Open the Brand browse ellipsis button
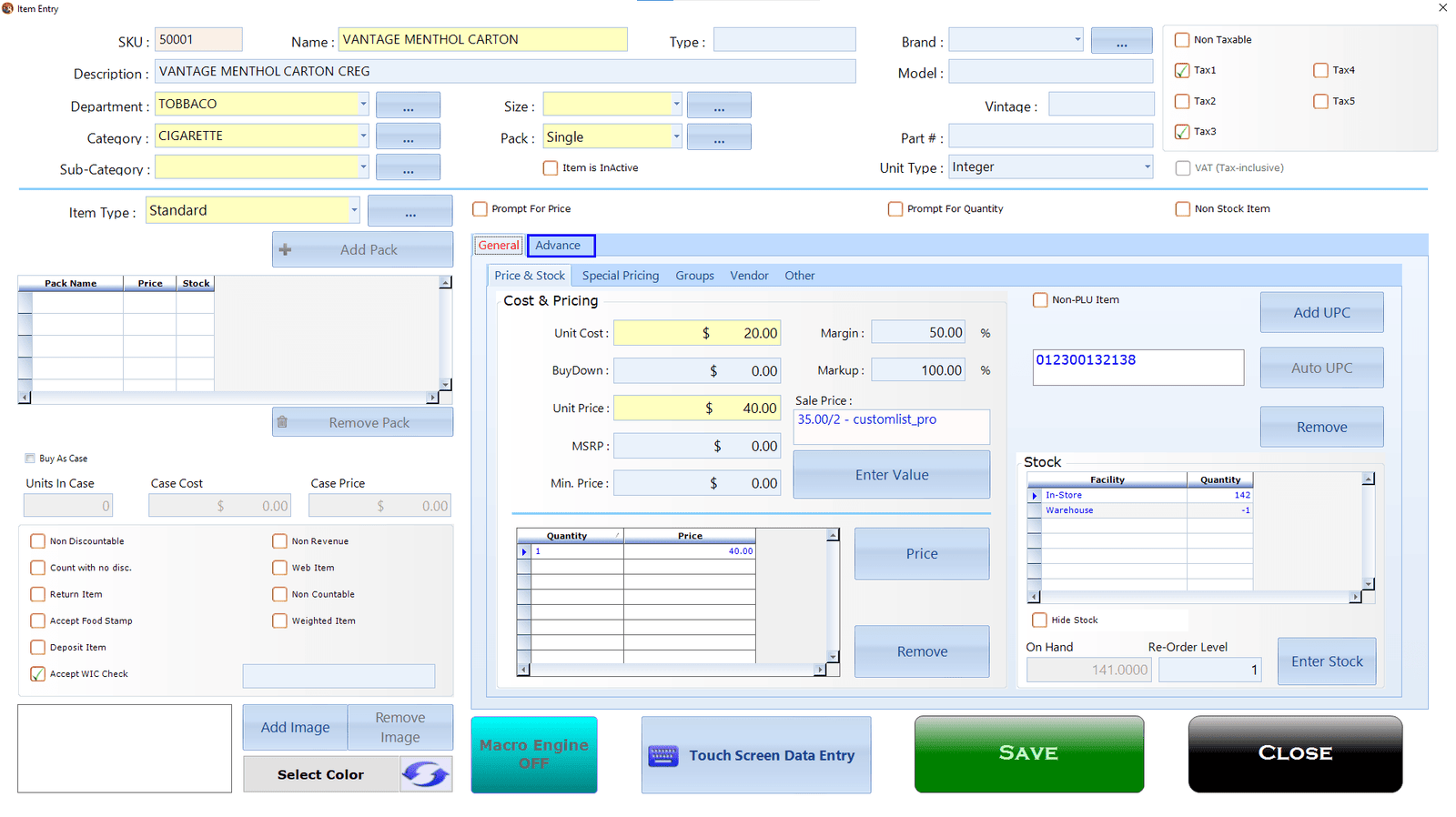Image resolution: width=1456 pixels, height=817 pixels. (1121, 41)
